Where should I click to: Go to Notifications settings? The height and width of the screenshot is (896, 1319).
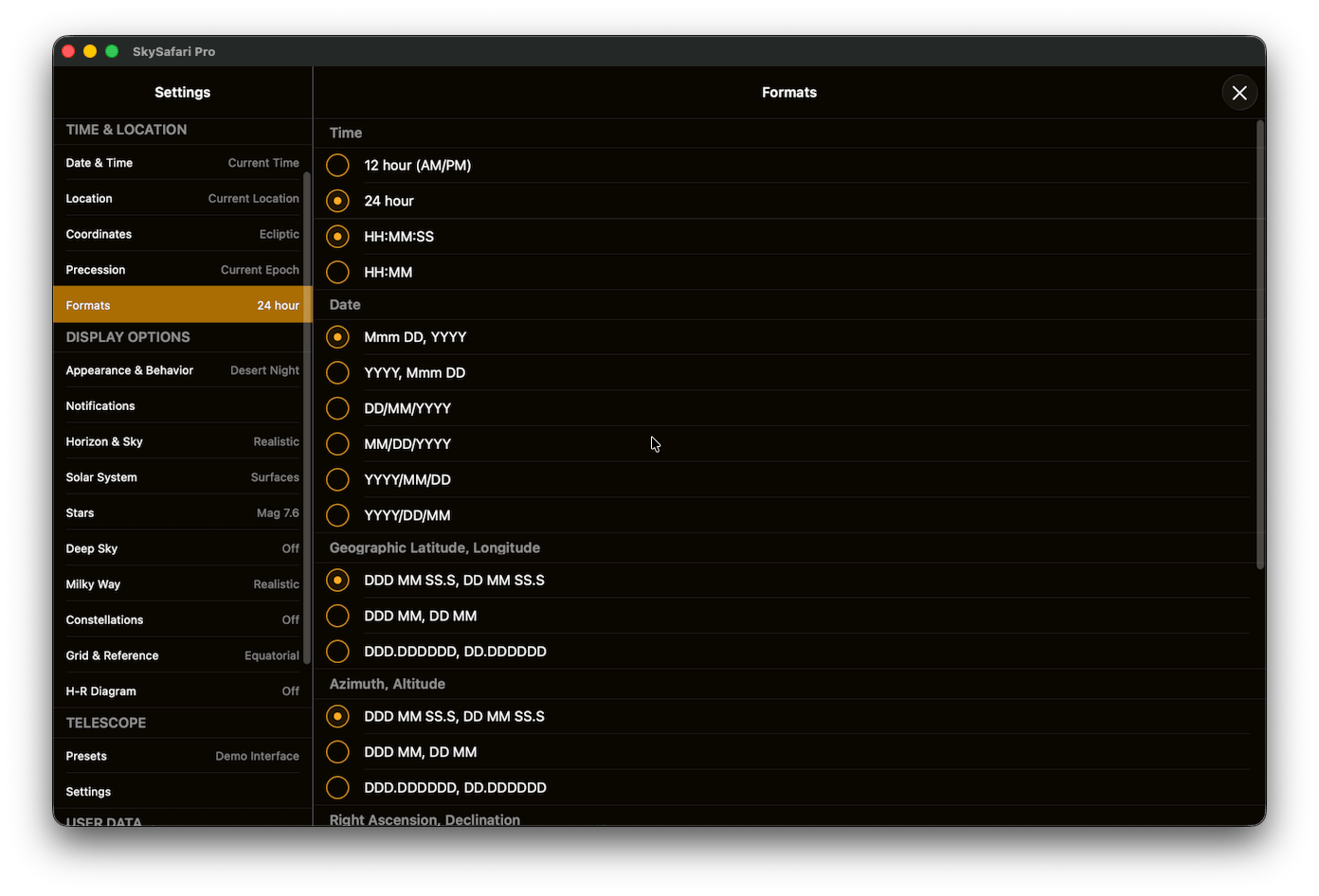182,406
